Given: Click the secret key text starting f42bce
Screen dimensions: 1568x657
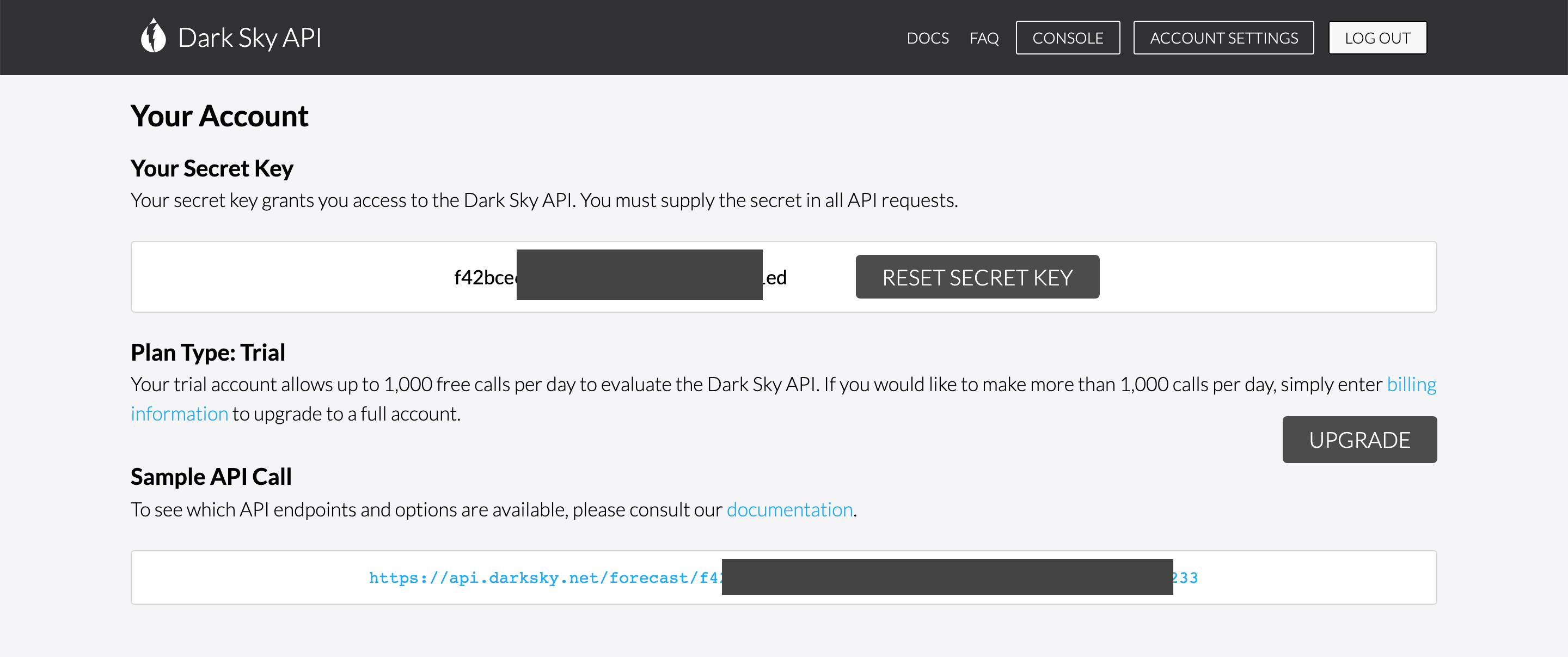Looking at the screenshot, I should [x=485, y=278].
